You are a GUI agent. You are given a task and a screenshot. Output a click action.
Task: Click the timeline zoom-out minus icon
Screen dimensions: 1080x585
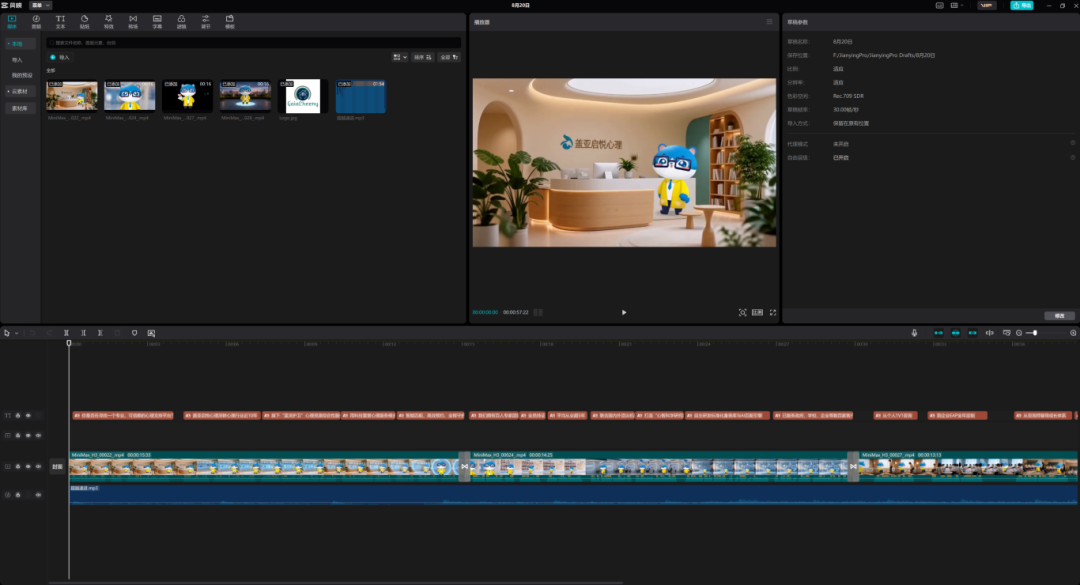point(1019,333)
